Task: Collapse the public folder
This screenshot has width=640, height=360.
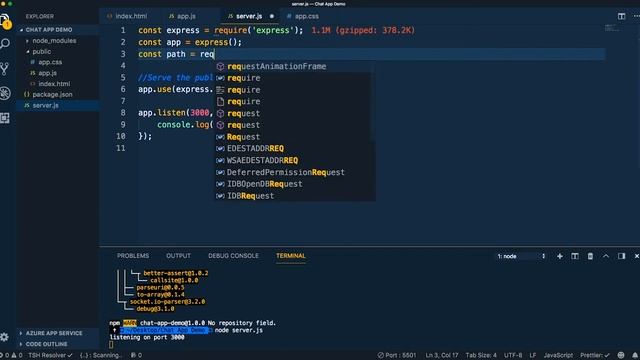Action: click(x=58, y=51)
